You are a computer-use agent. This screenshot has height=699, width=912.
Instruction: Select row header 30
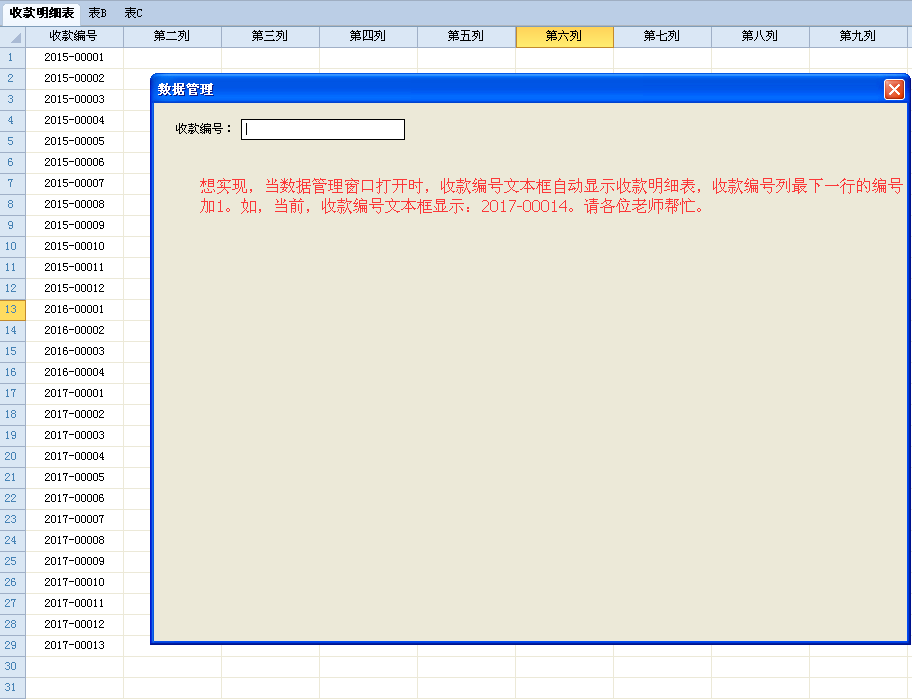click(x=12, y=666)
